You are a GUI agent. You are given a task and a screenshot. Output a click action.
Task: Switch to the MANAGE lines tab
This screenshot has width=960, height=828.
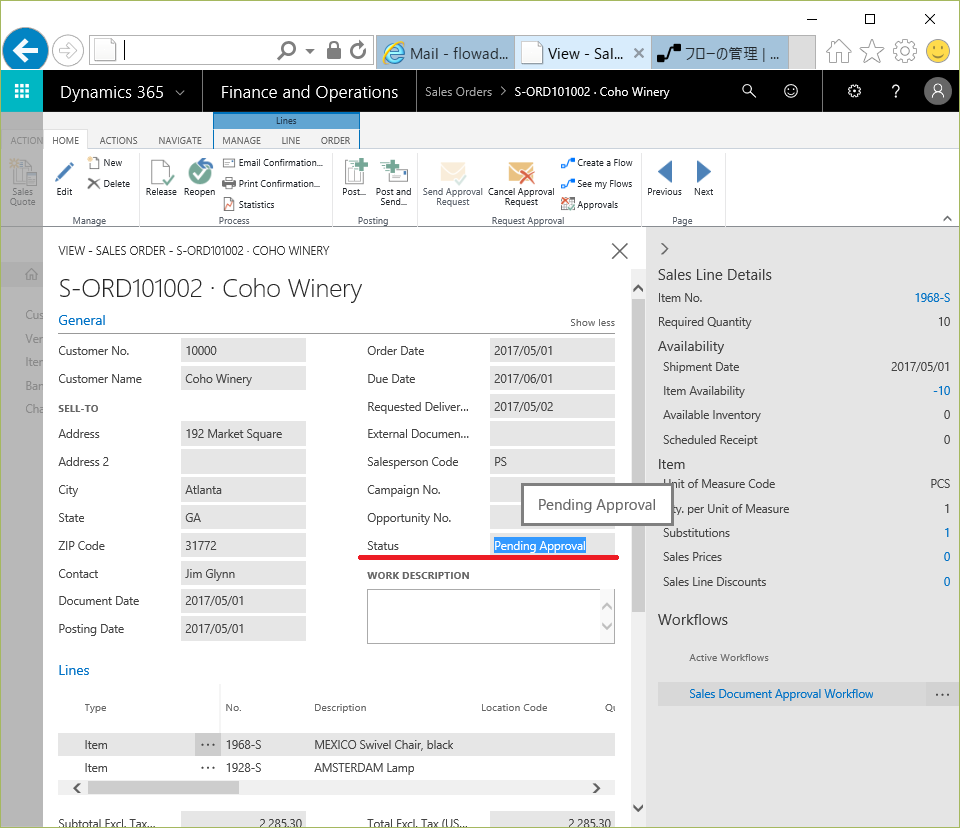242,140
